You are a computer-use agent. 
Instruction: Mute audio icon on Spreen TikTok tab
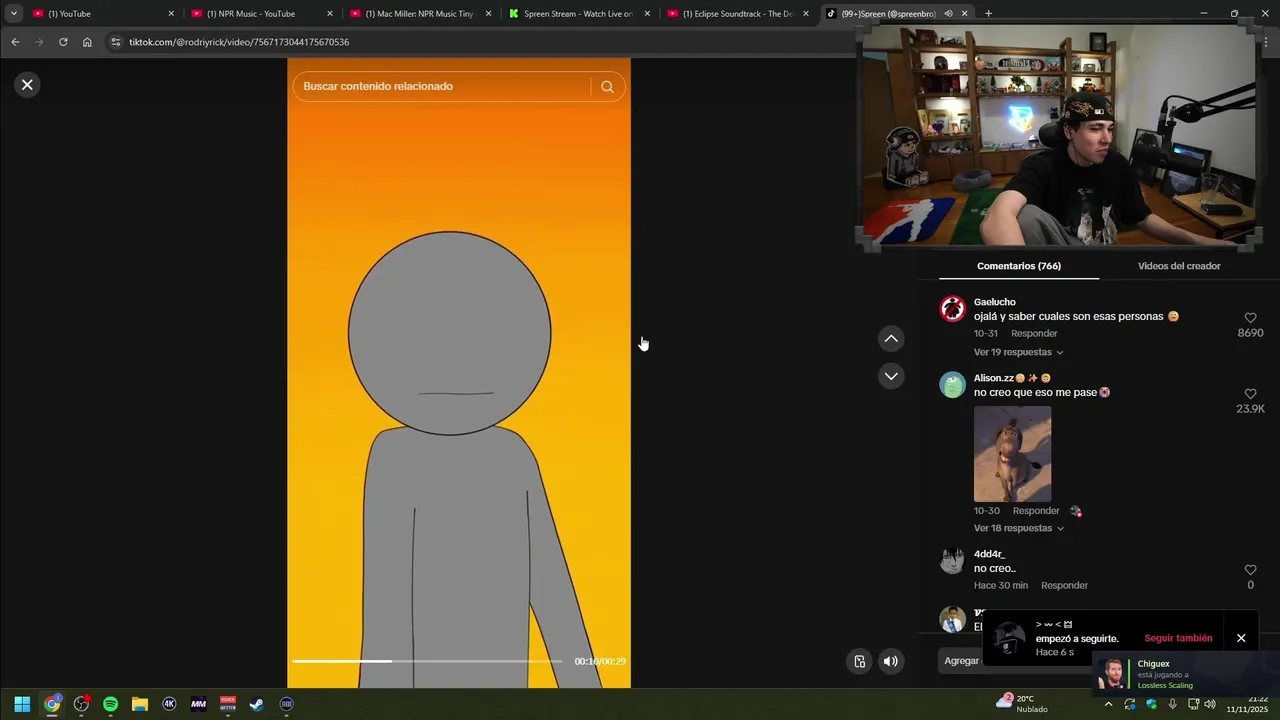click(948, 14)
